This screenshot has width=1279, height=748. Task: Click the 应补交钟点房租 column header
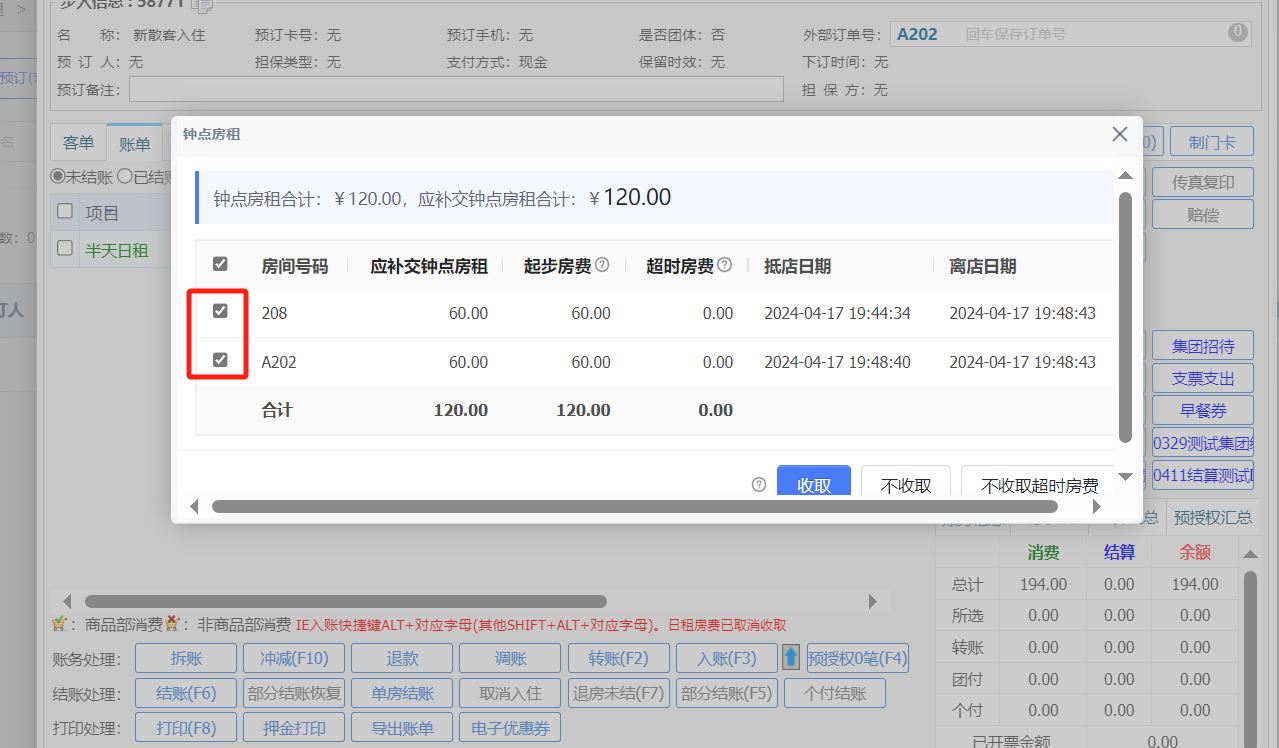click(x=429, y=266)
